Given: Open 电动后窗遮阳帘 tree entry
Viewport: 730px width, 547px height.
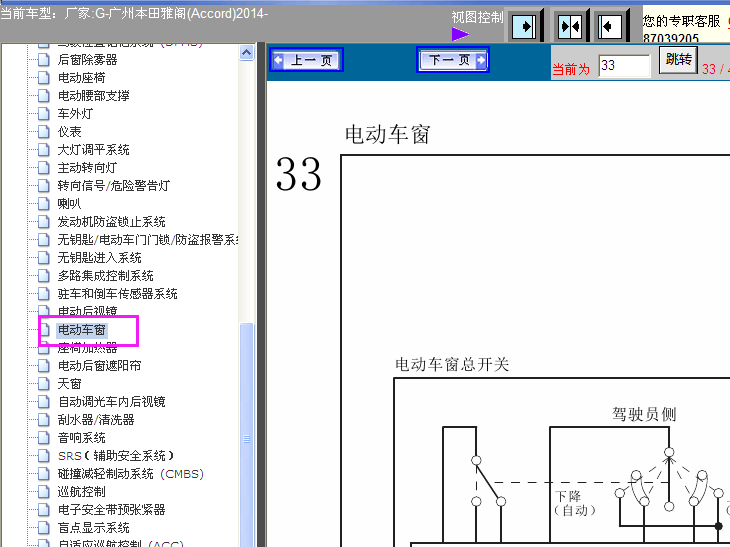Looking at the screenshot, I should click(x=99, y=365).
